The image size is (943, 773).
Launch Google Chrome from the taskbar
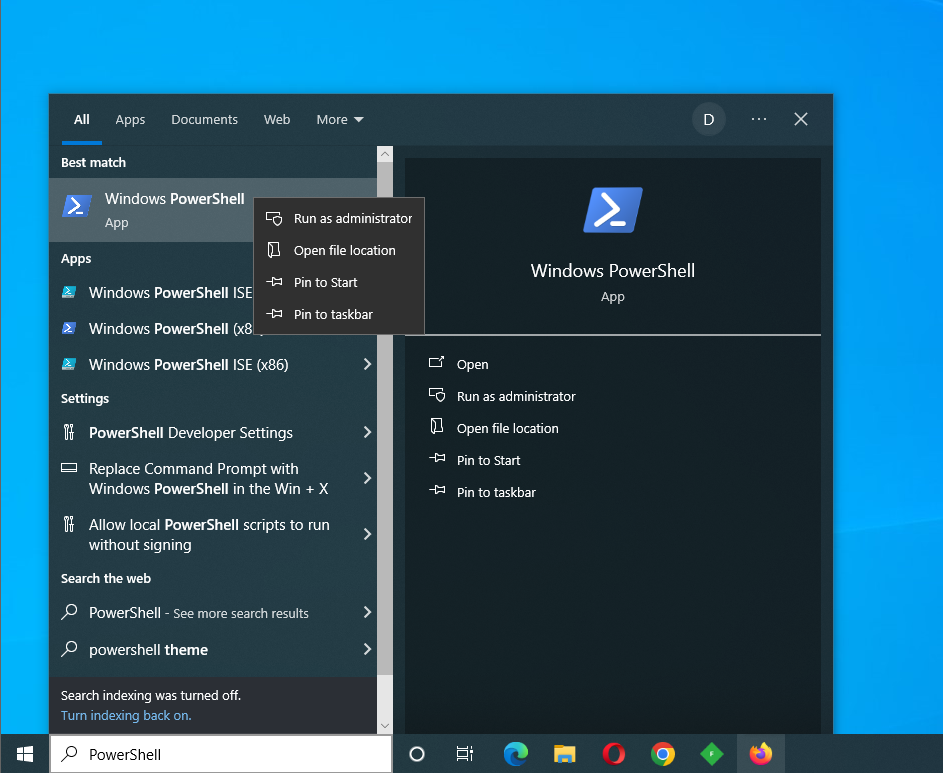tap(663, 754)
